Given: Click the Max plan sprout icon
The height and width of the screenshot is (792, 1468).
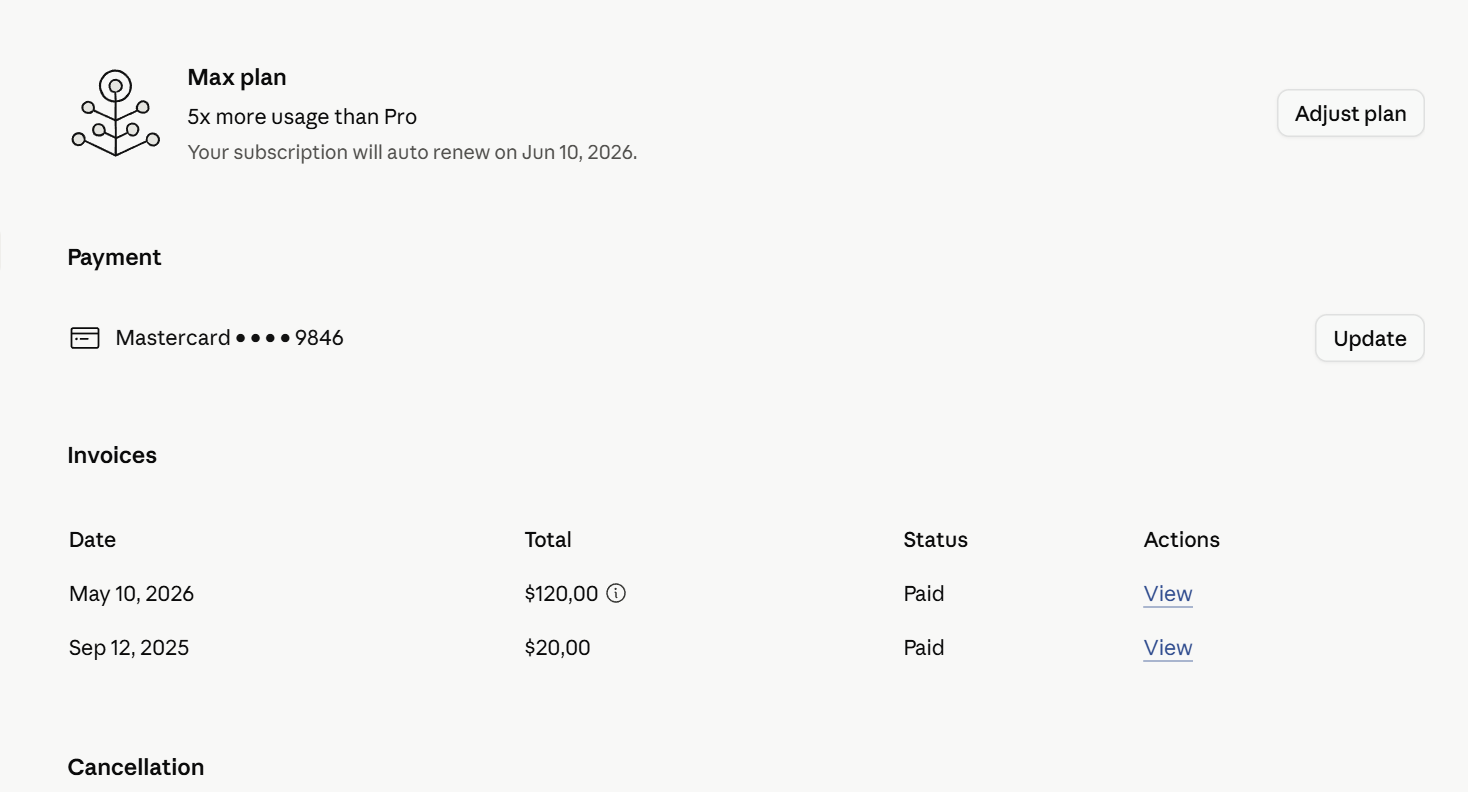Looking at the screenshot, I should pyautogui.click(x=116, y=113).
